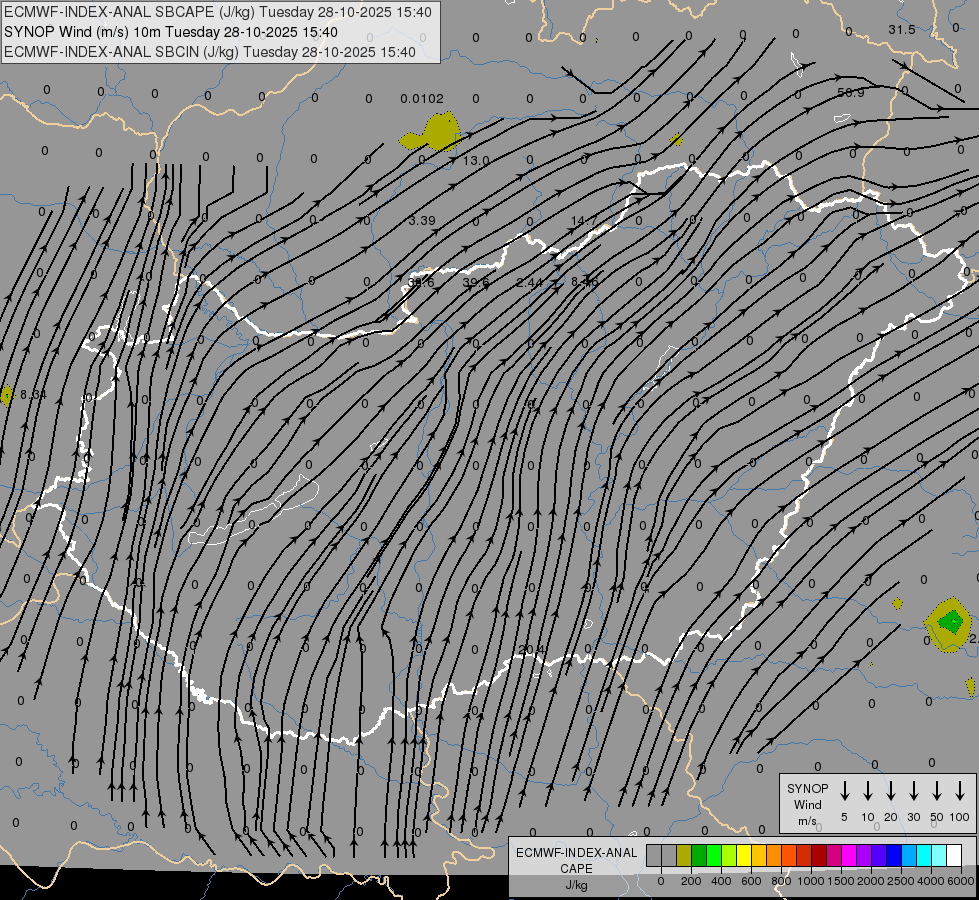
Task: Click the SBCIN title line in the header
Action: click(210, 52)
